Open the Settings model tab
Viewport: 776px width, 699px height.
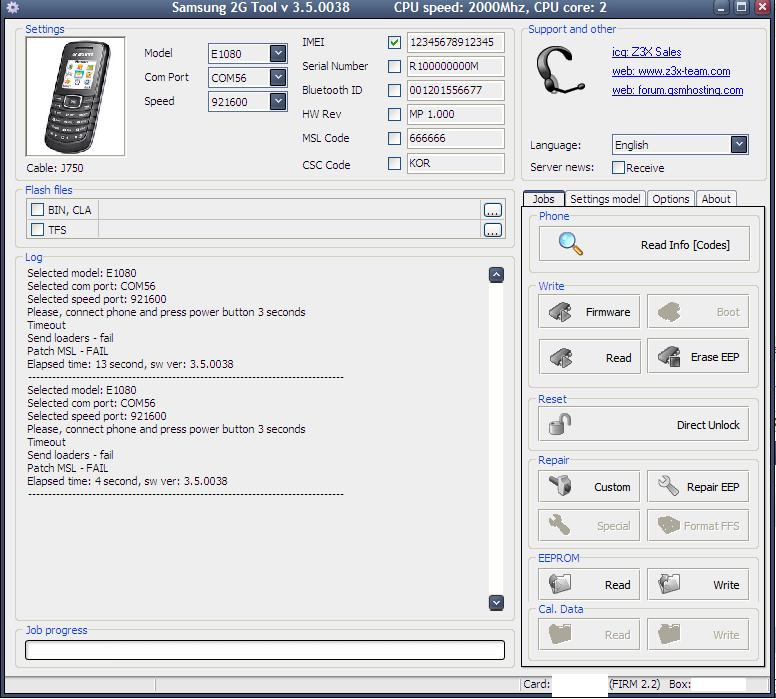[605, 199]
